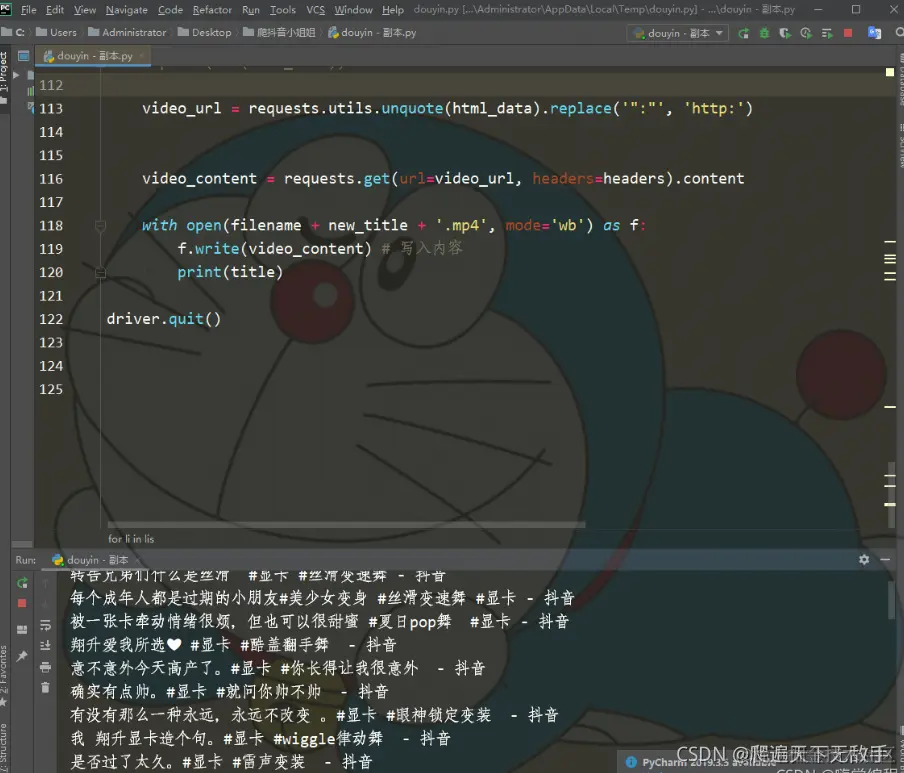Click output line starting with 是否过了太久
Viewport: 904px width, 773px height.
pyautogui.click(x=221, y=762)
